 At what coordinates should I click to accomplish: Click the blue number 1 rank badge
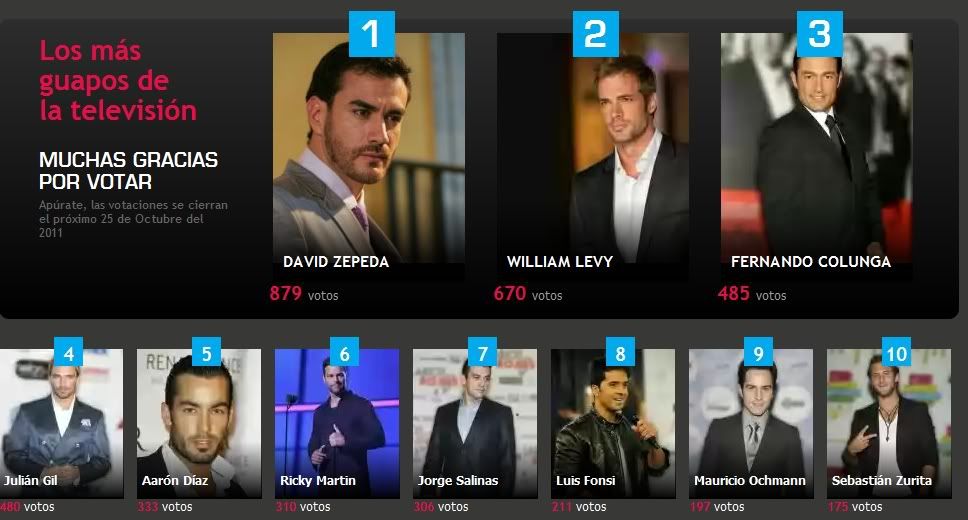(372, 34)
